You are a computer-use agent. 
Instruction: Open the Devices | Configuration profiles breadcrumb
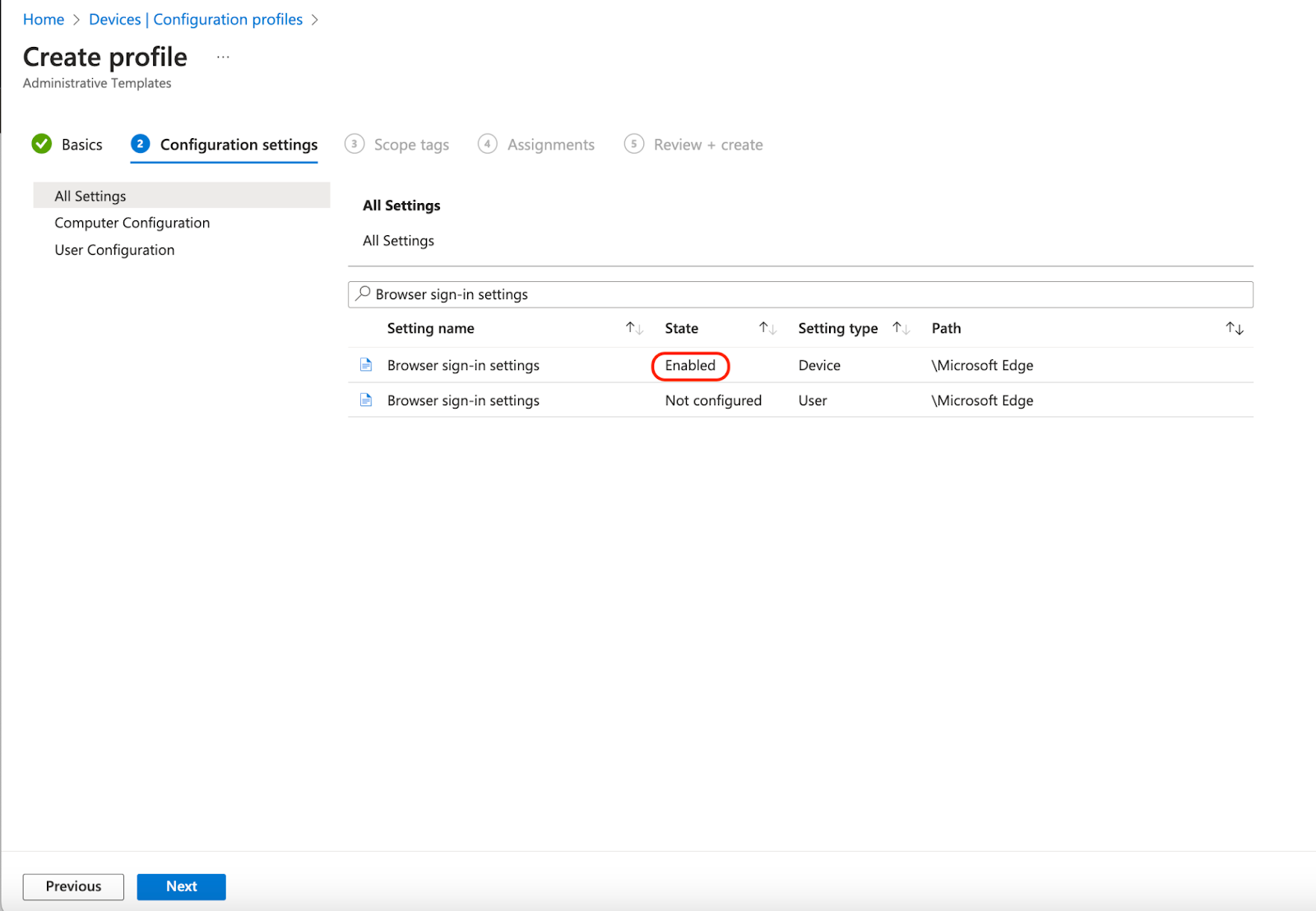pyautogui.click(x=195, y=19)
